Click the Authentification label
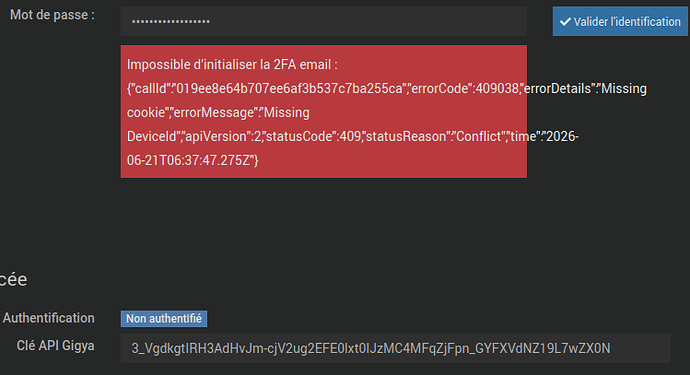 pyautogui.click(x=48, y=318)
